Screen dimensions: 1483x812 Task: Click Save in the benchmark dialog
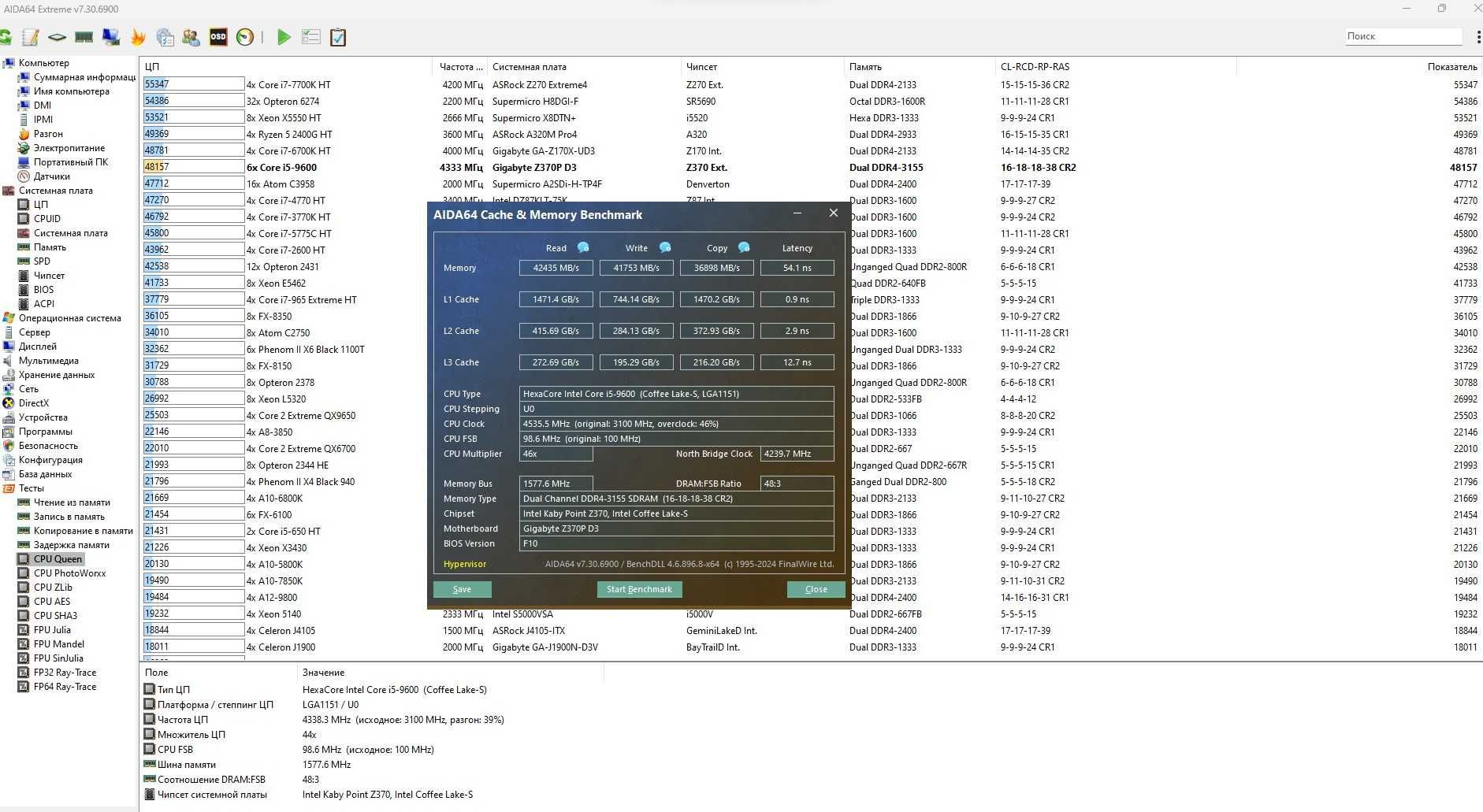[x=462, y=589]
